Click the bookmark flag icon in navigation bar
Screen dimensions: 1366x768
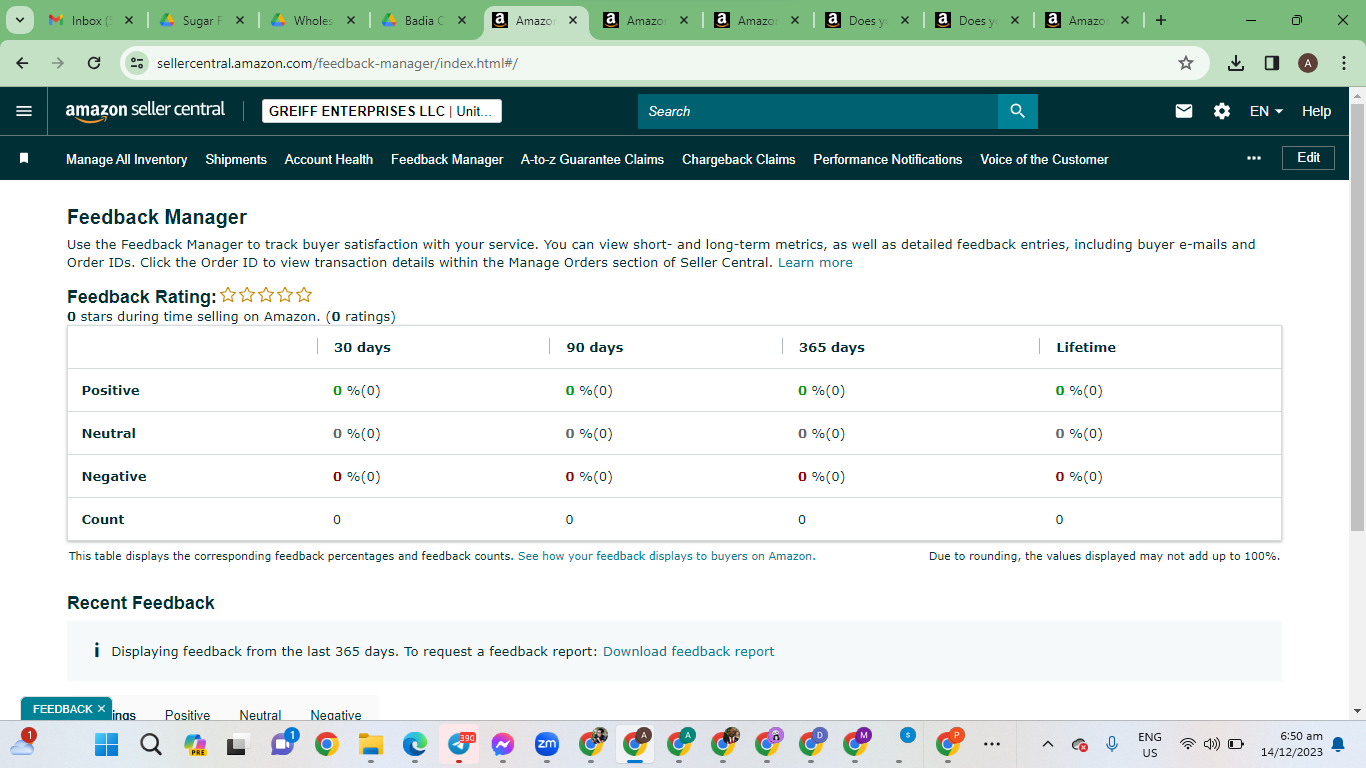point(24,158)
